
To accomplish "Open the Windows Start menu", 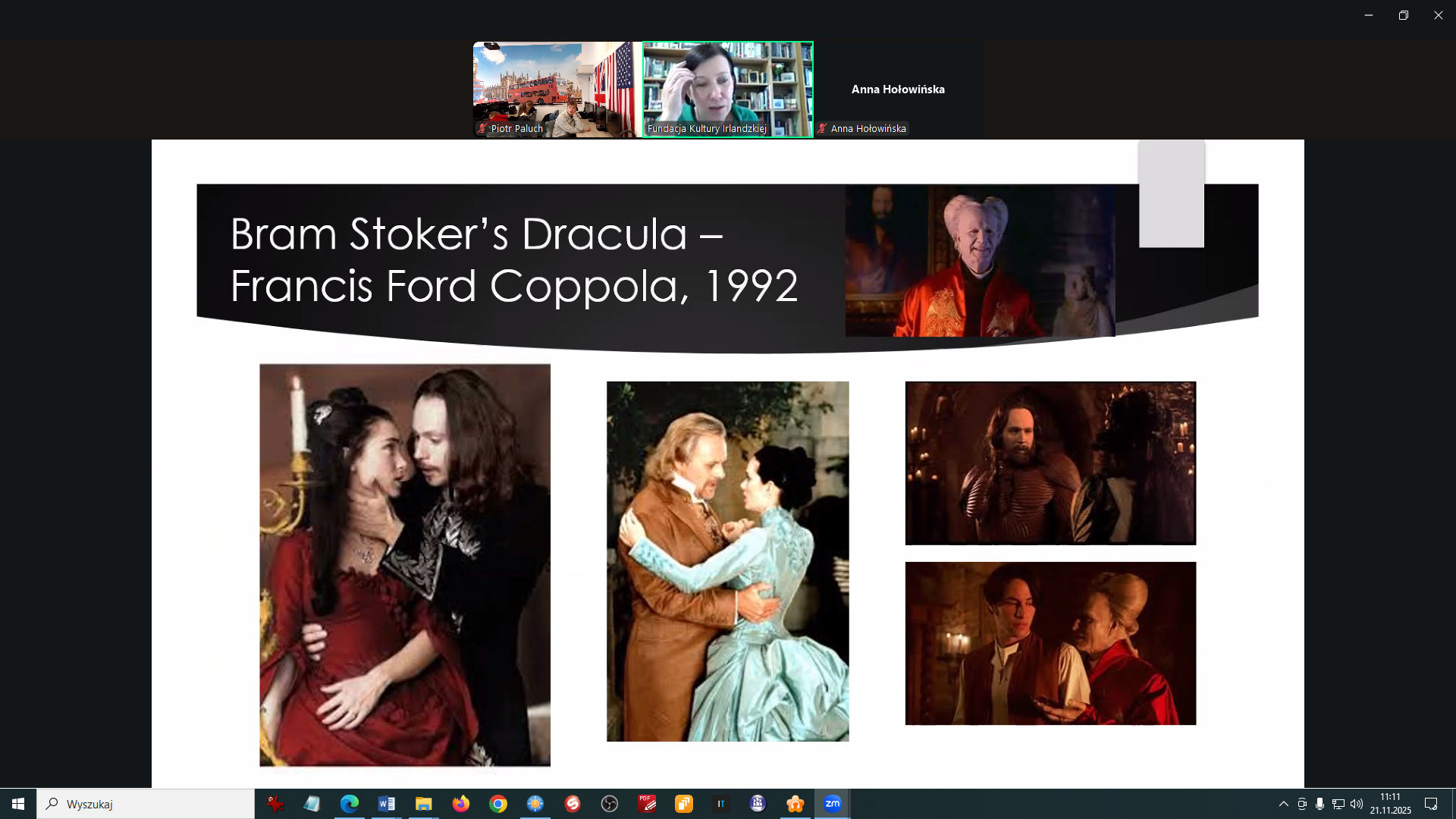I will (x=18, y=804).
